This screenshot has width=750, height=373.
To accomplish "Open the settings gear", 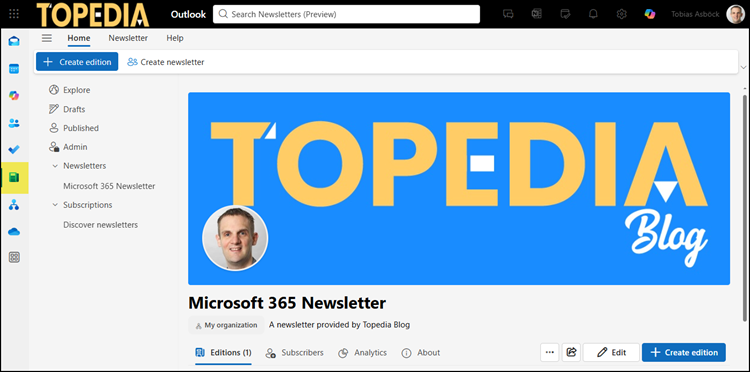I will point(621,14).
